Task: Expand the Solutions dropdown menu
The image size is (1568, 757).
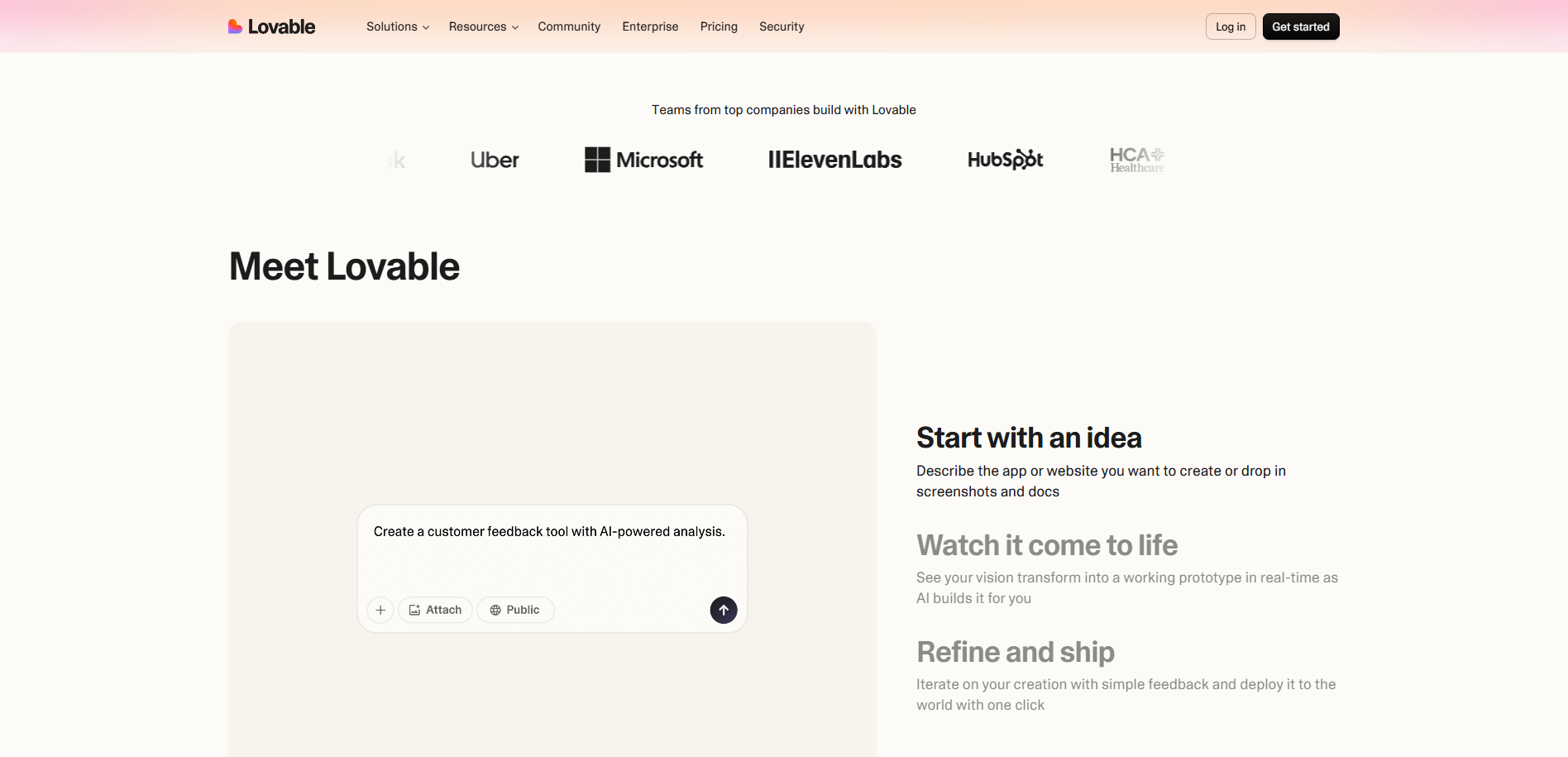Action: 398,26
